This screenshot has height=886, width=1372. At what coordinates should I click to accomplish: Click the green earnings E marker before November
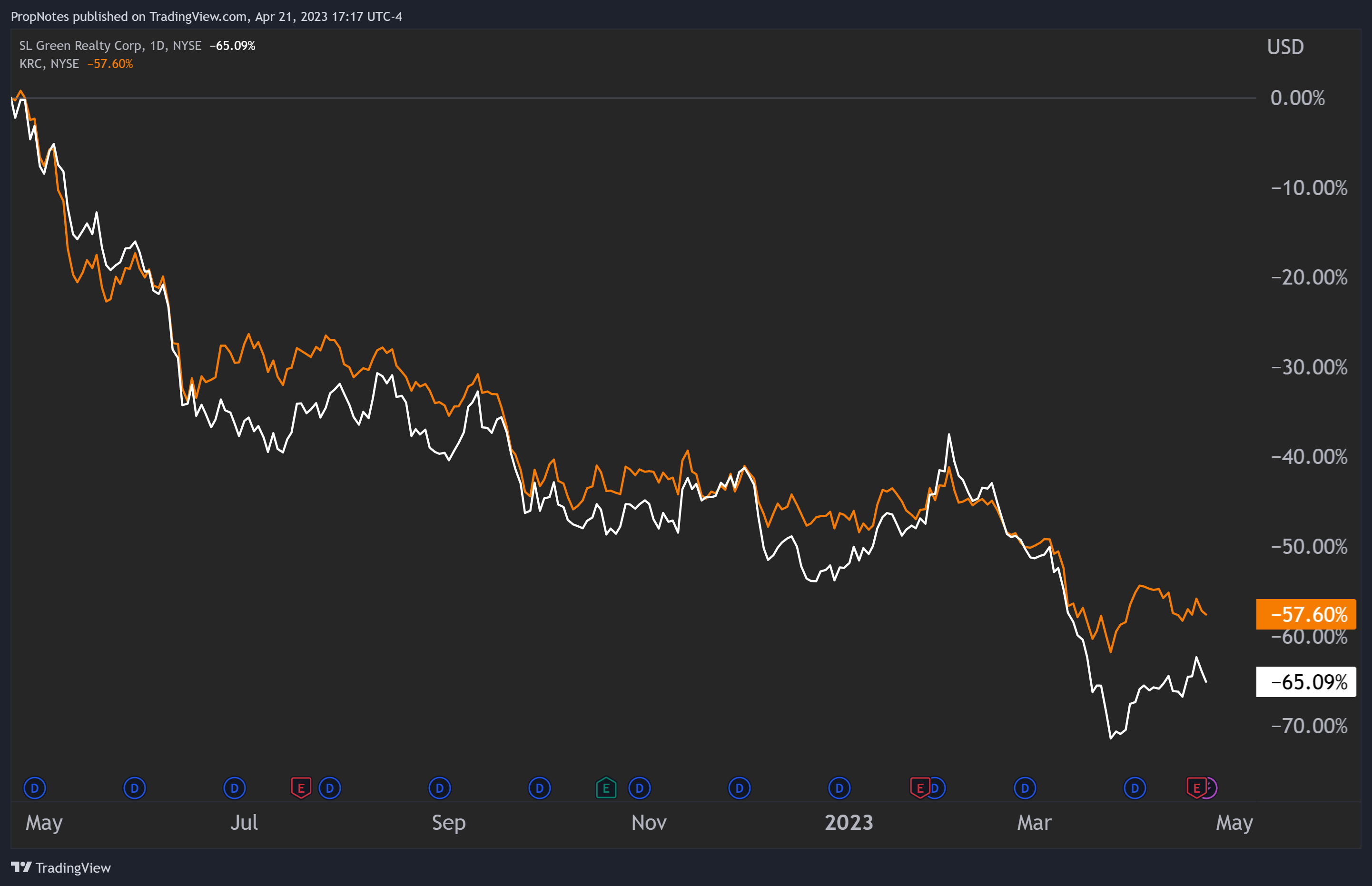point(606,788)
